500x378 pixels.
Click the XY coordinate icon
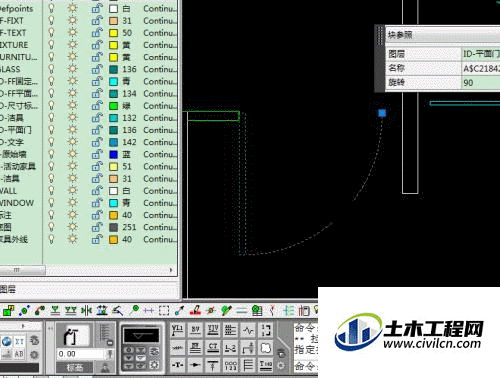pos(19,341)
